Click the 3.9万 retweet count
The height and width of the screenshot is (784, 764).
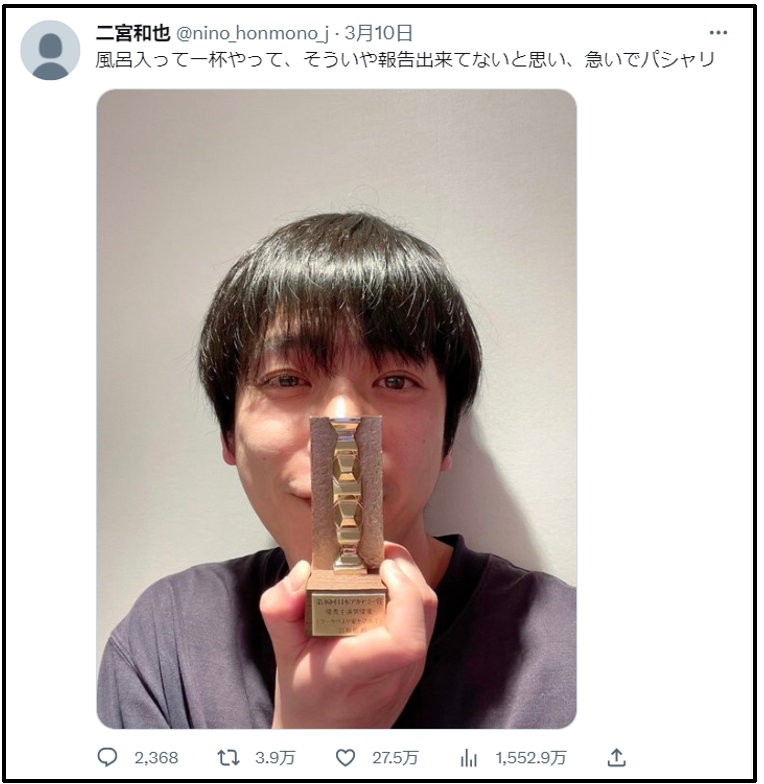(274, 758)
